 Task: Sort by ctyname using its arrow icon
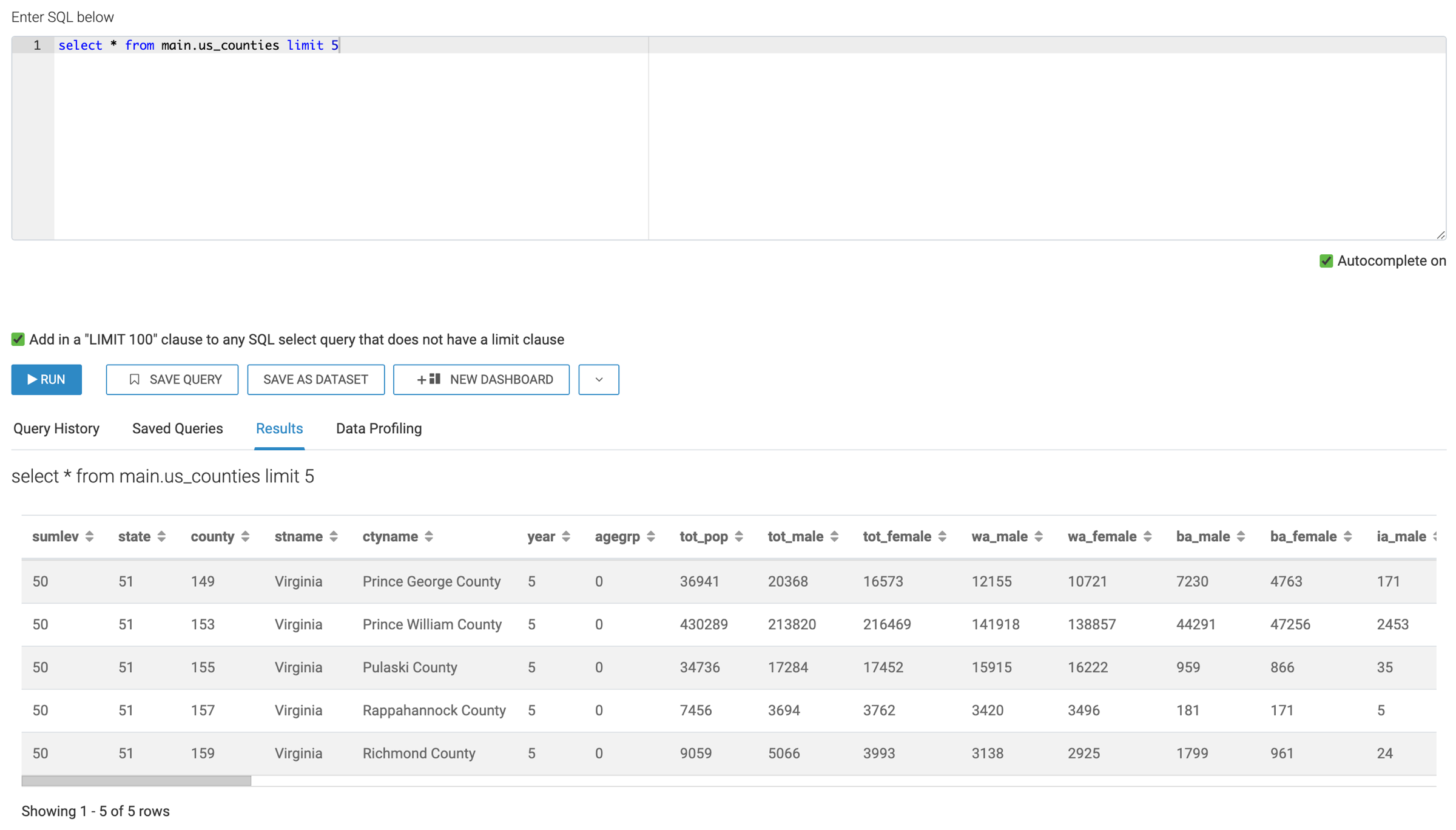429,536
